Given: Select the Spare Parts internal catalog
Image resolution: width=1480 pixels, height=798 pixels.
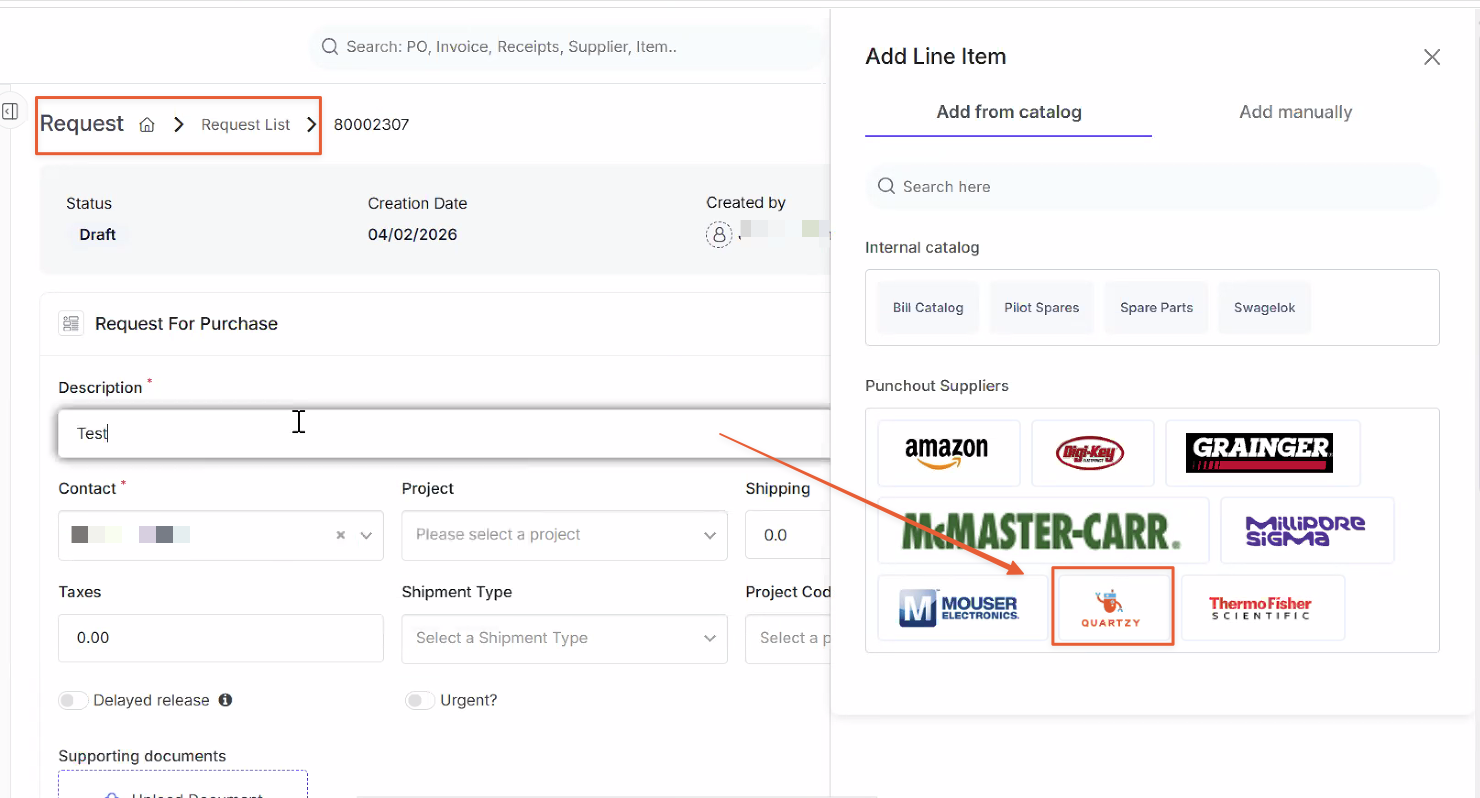Looking at the screenshot, I should 1156,307.
